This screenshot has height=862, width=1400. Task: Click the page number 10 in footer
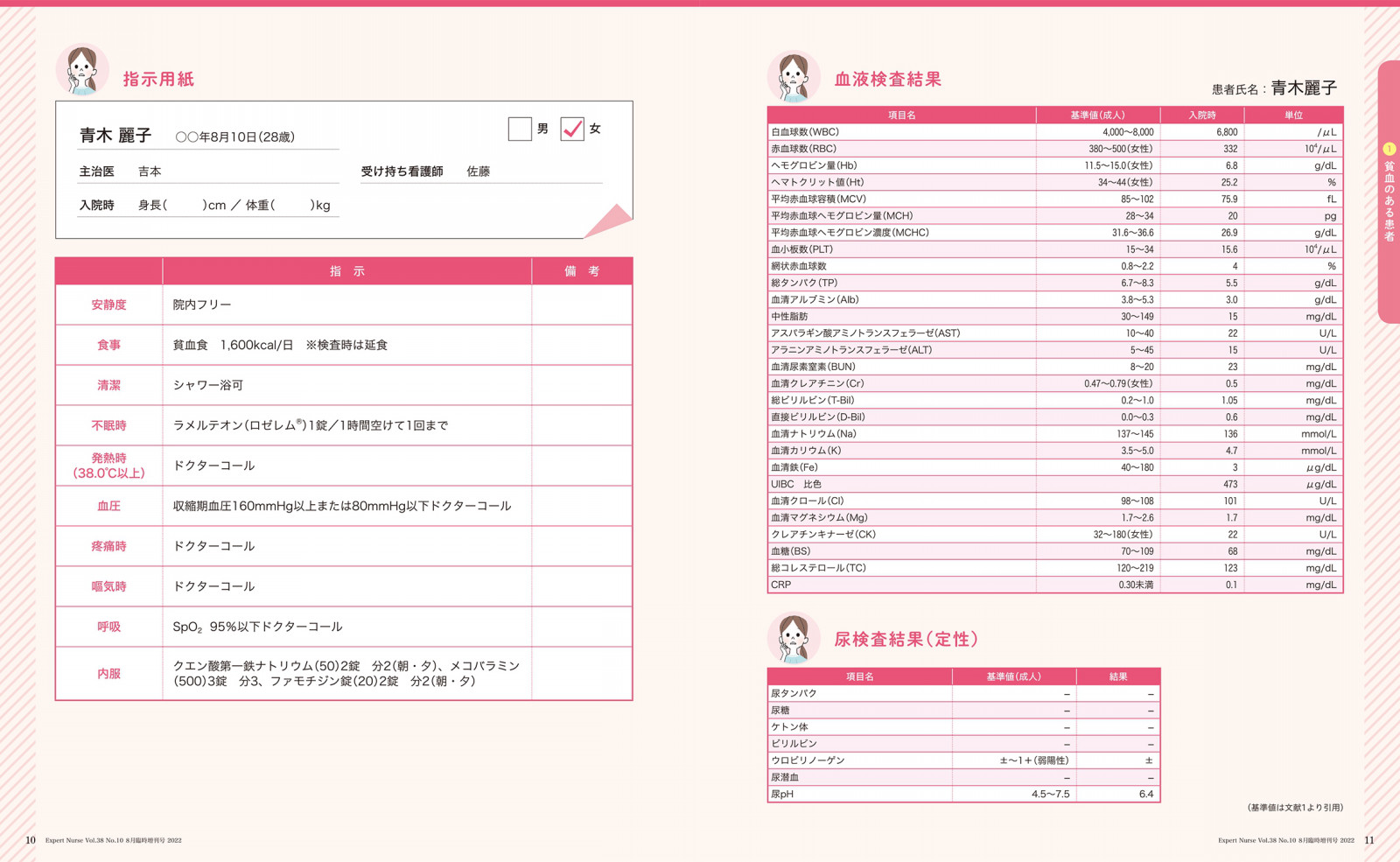(31, 839)
